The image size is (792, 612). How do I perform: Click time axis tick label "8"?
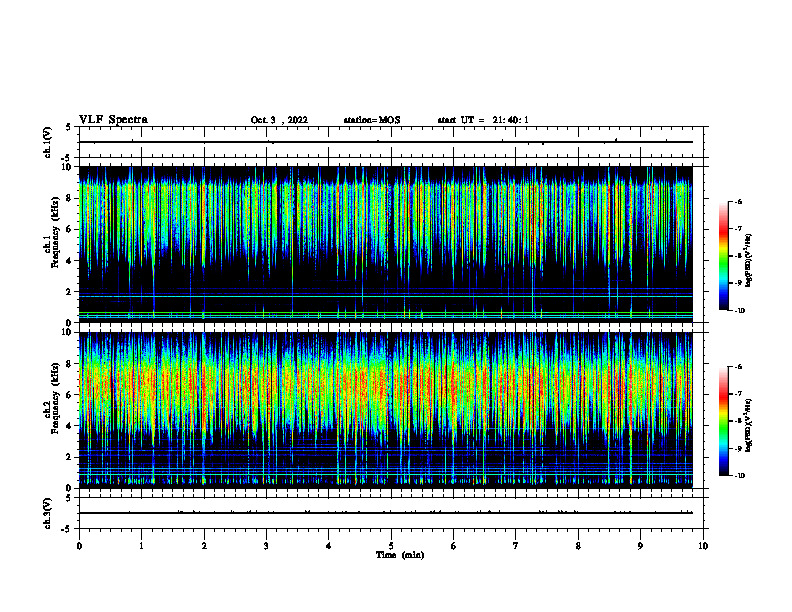click(x=578, y=546)
